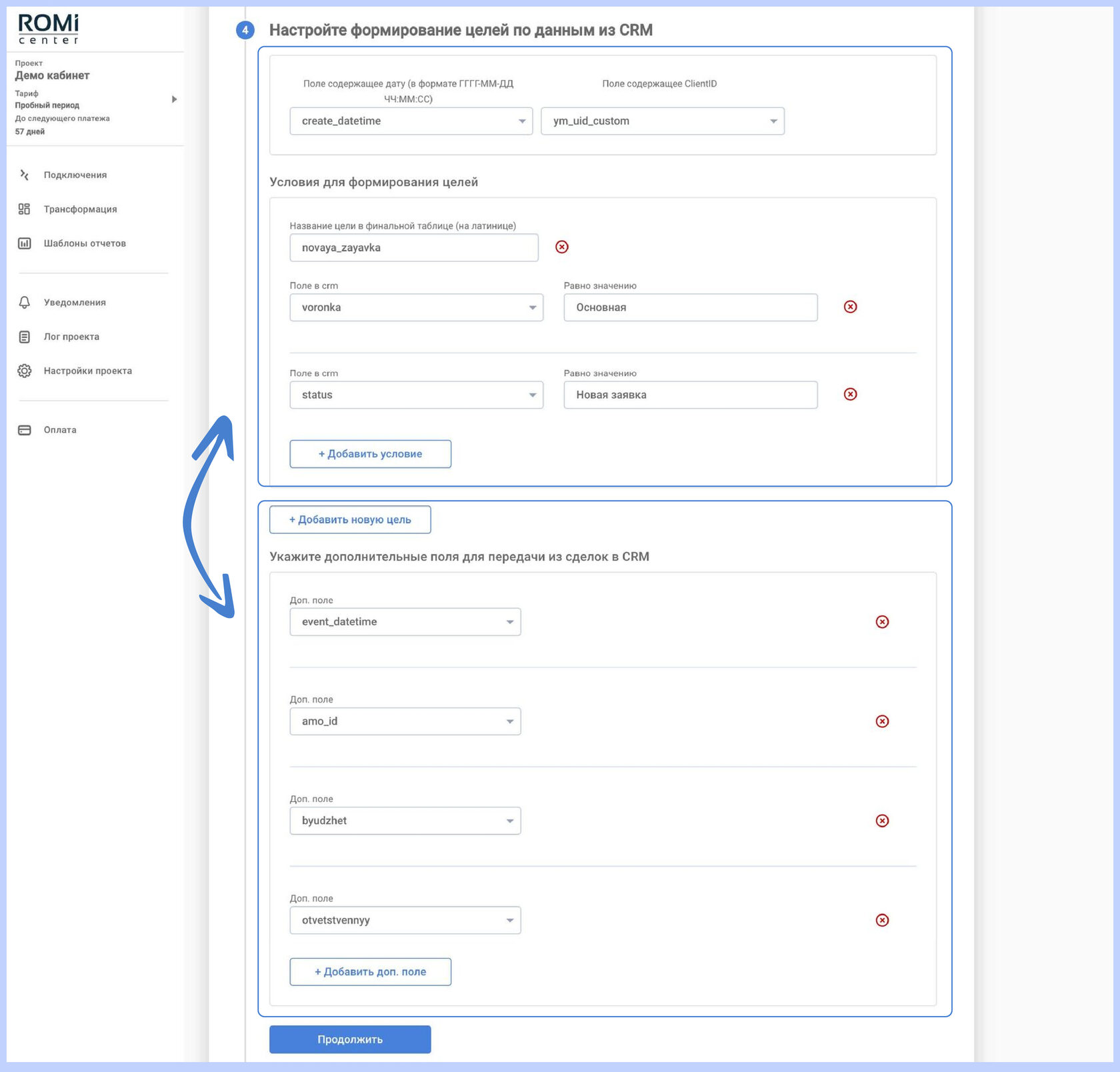The image size is (1120, 1072).
Task: Click the Добавить условие button
Action: point(371,454)
